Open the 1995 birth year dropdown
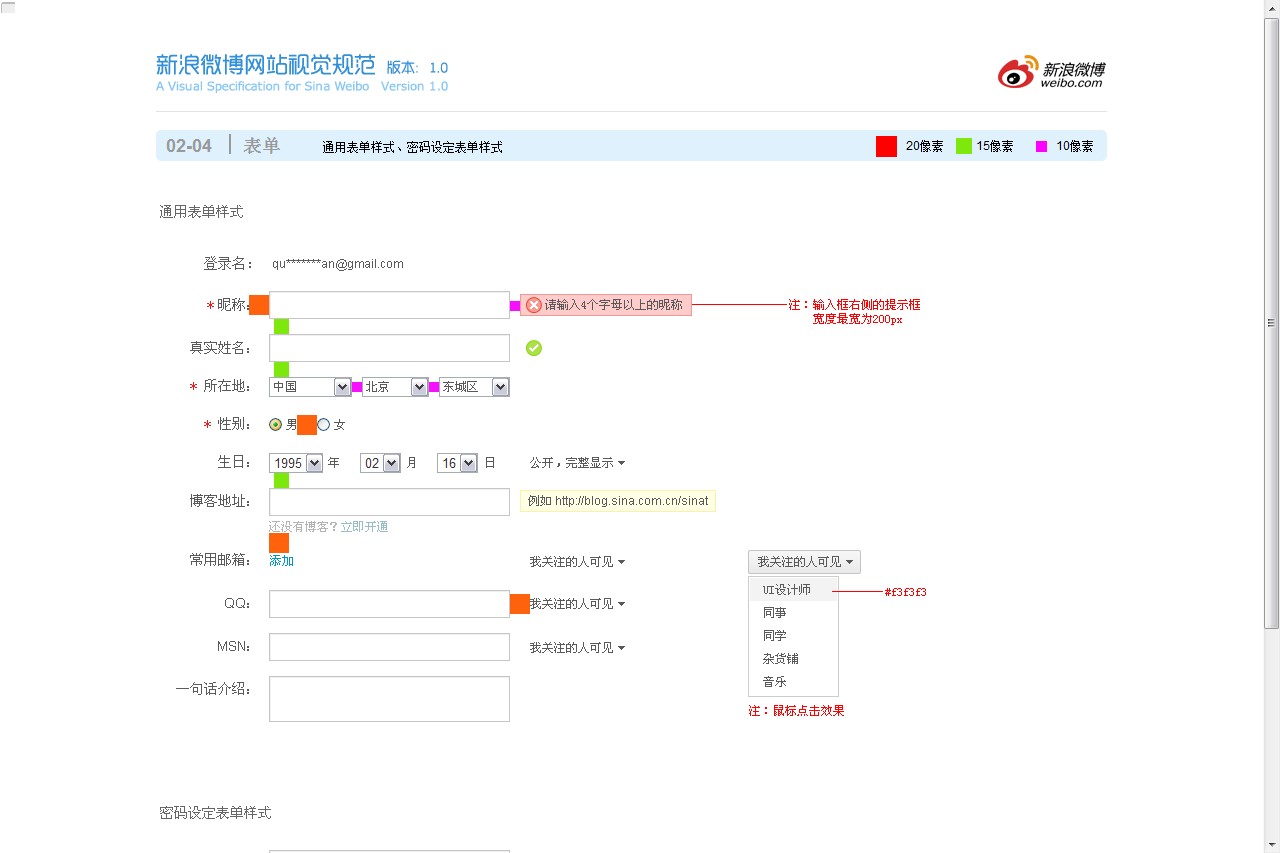This screenshot has height=853, width=1280. click(296, 463)
